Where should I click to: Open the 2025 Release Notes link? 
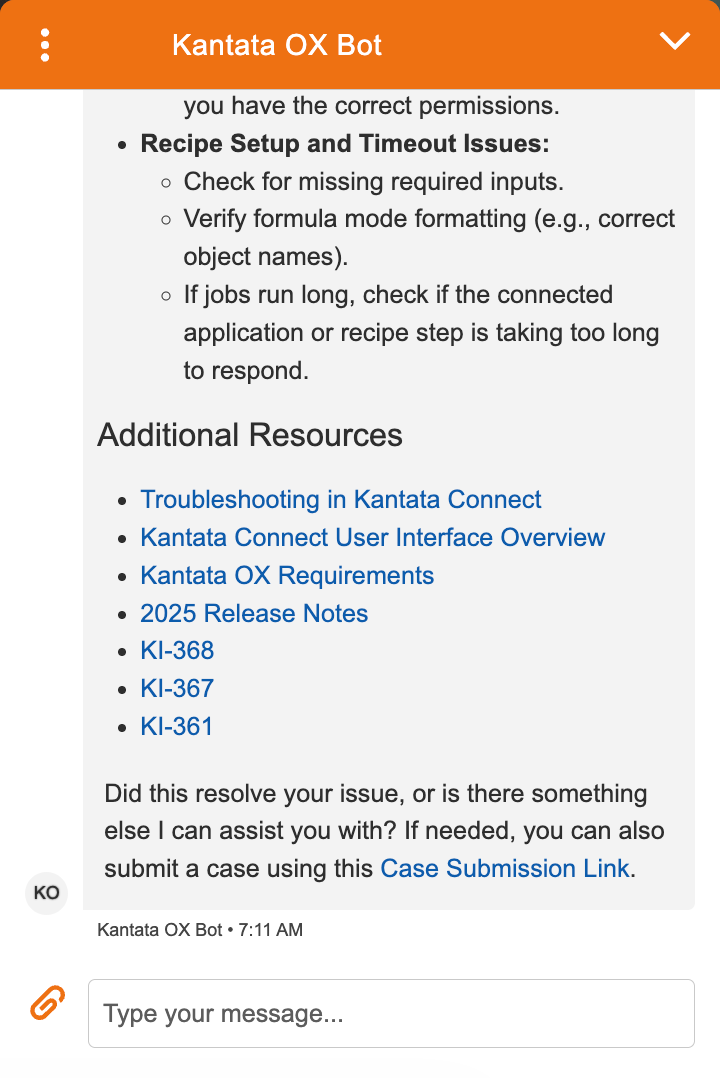click(254, 613)
